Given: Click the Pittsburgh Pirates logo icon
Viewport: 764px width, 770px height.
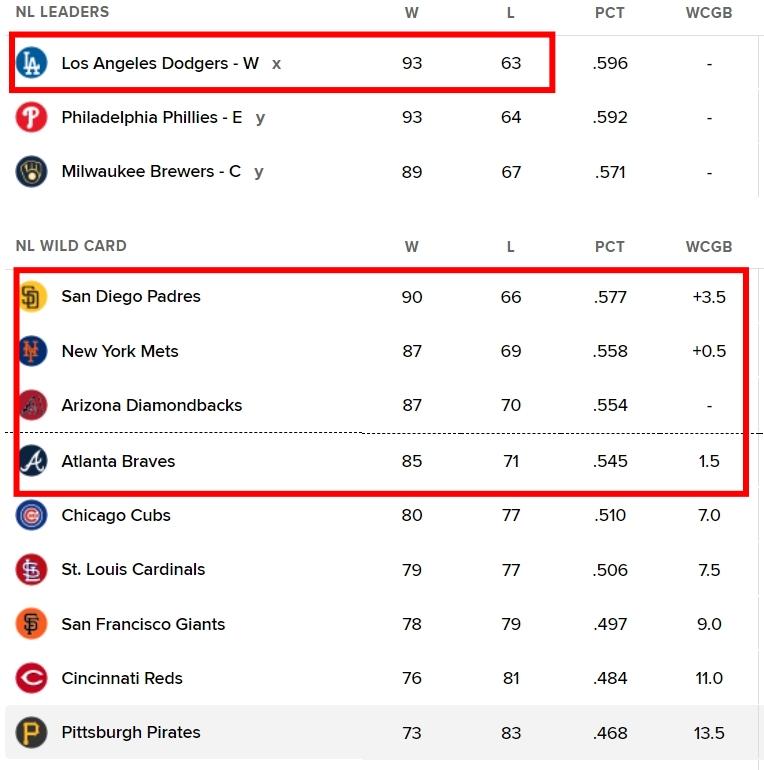Looking at the screenshot, I should [31, 732].
